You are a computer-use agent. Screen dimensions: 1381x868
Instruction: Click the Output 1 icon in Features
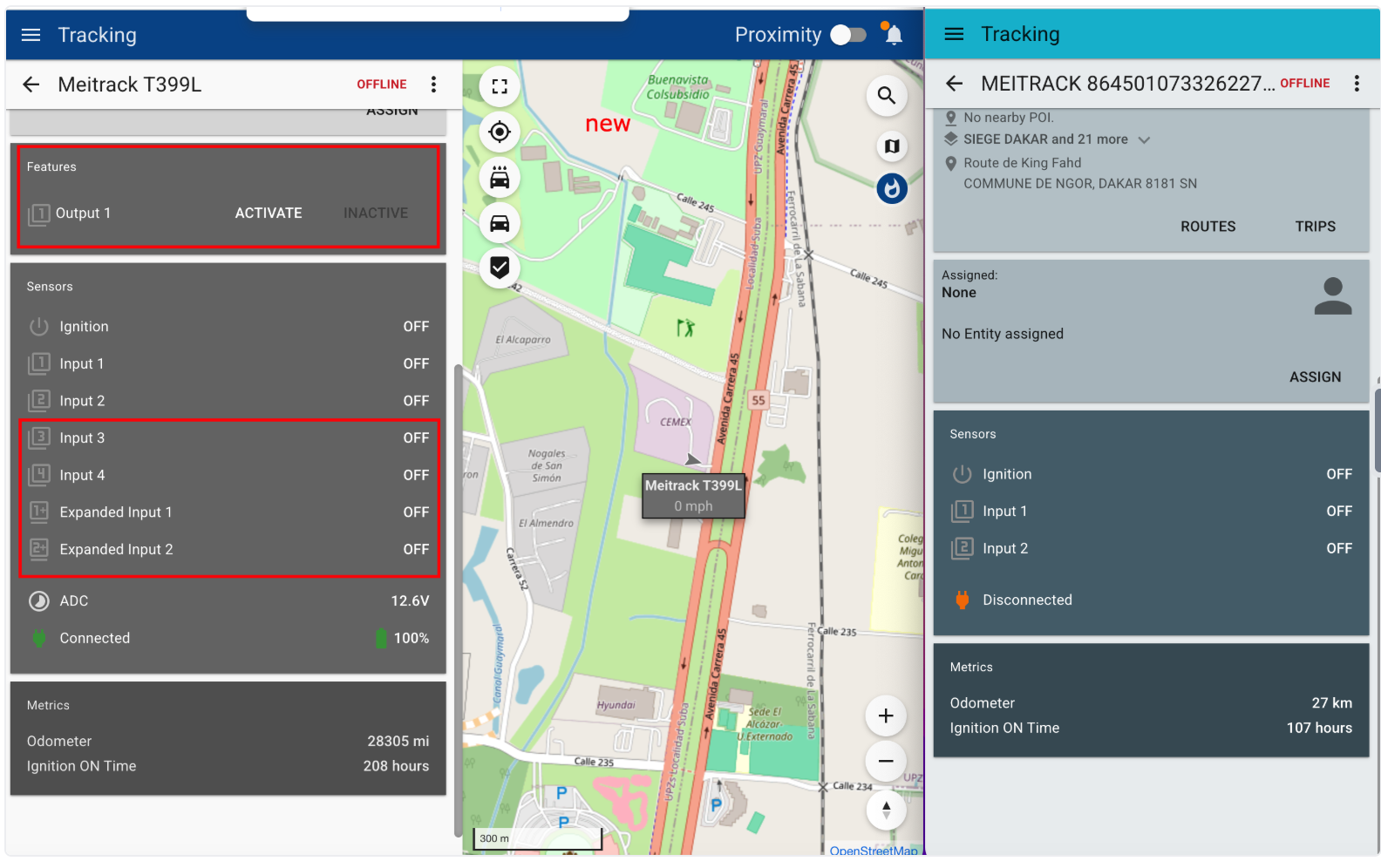click(39, 214)
